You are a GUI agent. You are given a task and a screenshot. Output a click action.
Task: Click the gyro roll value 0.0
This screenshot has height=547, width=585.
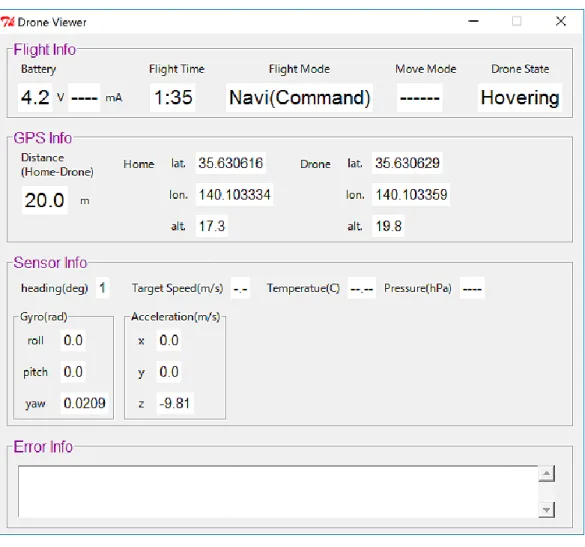click(73, 340)
